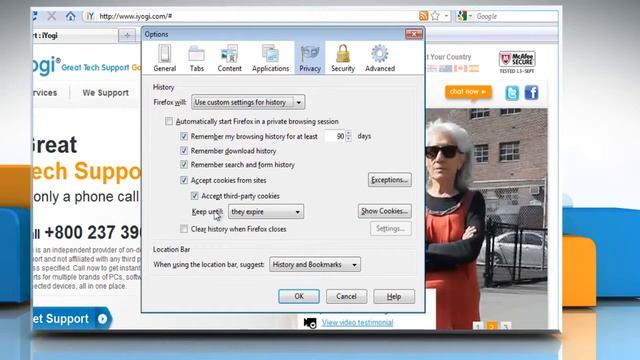Open the View video testimonial link
The height and width of the screenshot is (360, 640).
[x=357, y=323]
